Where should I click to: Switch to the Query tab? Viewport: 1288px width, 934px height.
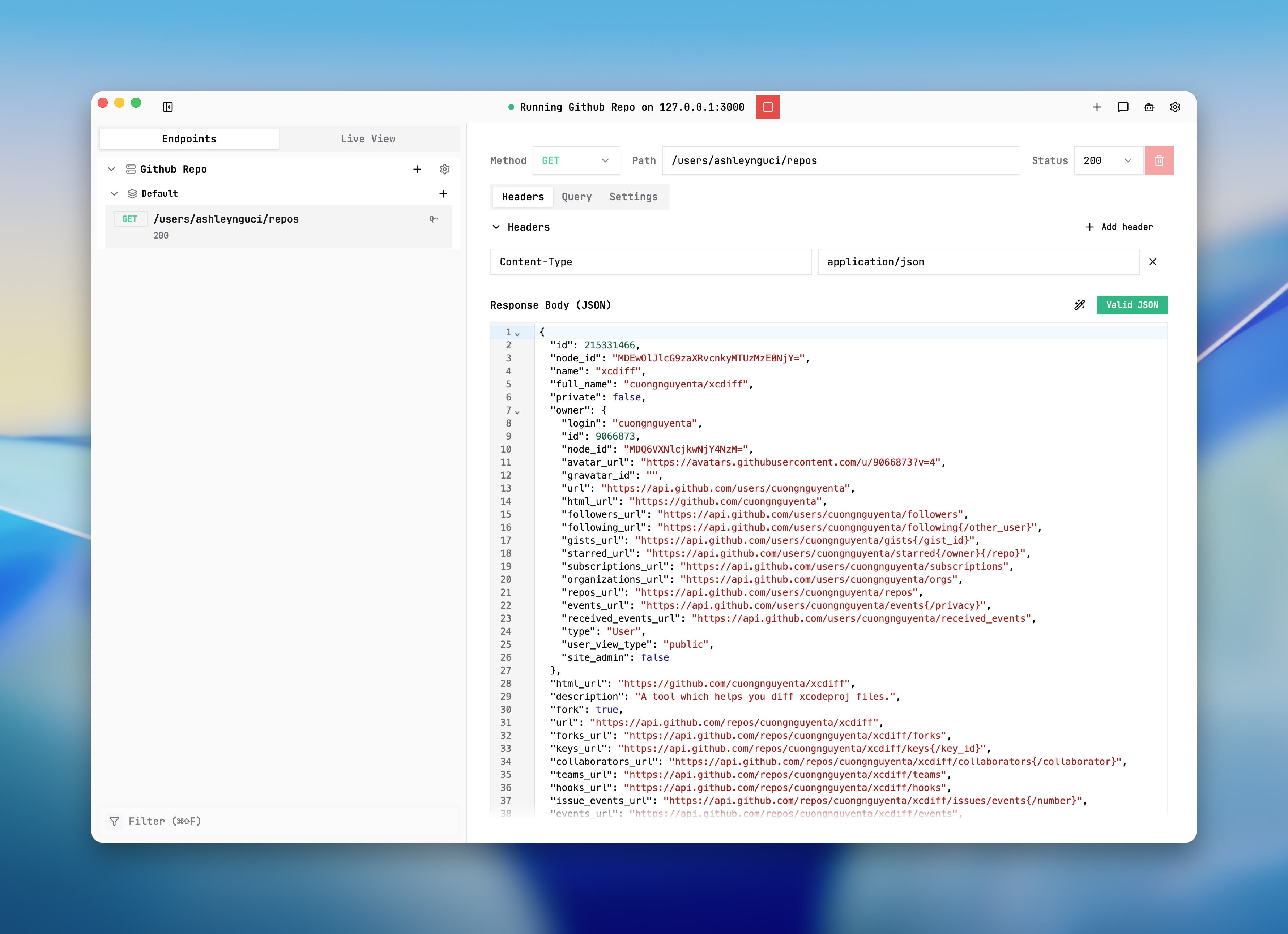pos(576,197)
